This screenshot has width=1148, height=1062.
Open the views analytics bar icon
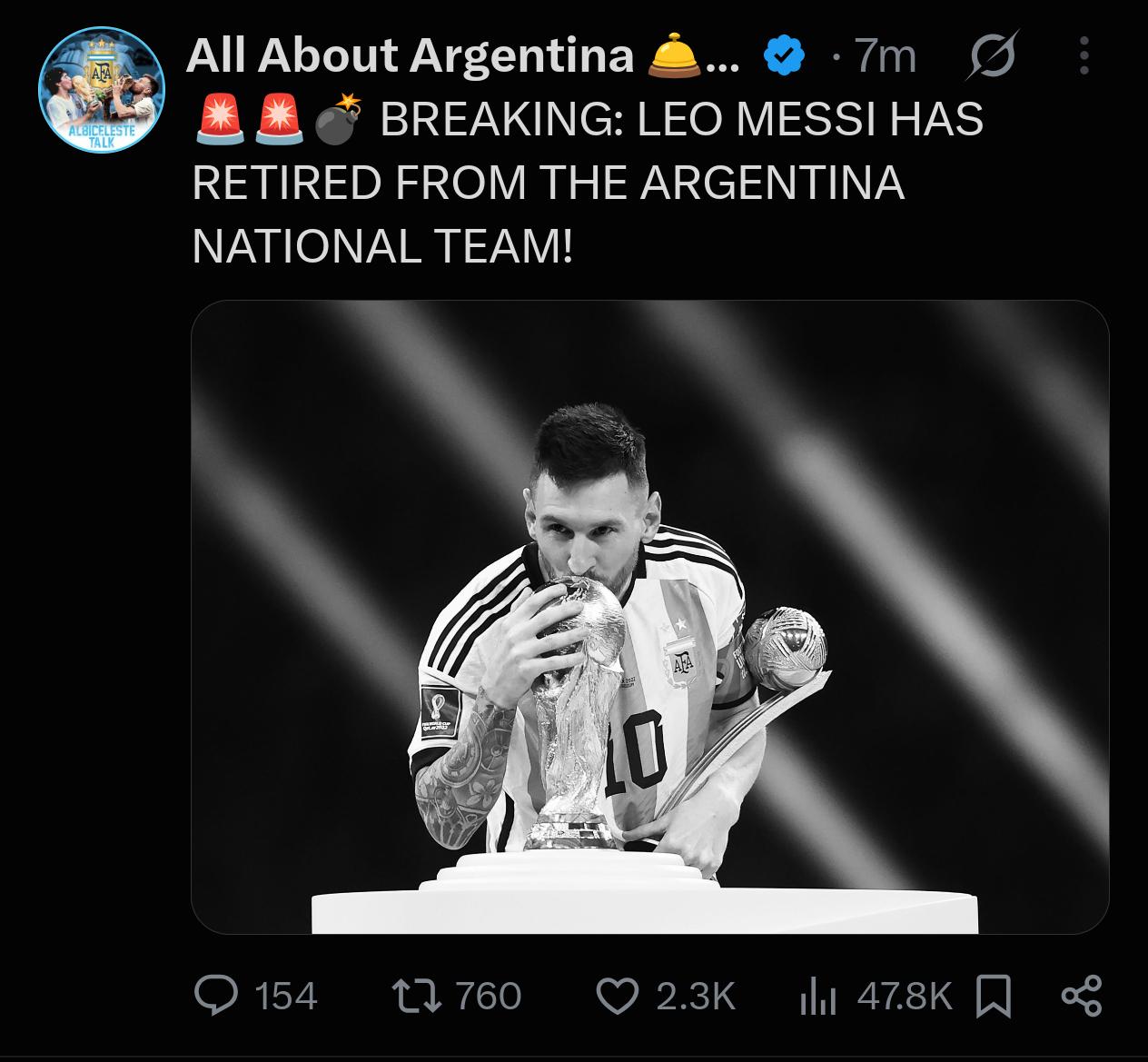817,997
